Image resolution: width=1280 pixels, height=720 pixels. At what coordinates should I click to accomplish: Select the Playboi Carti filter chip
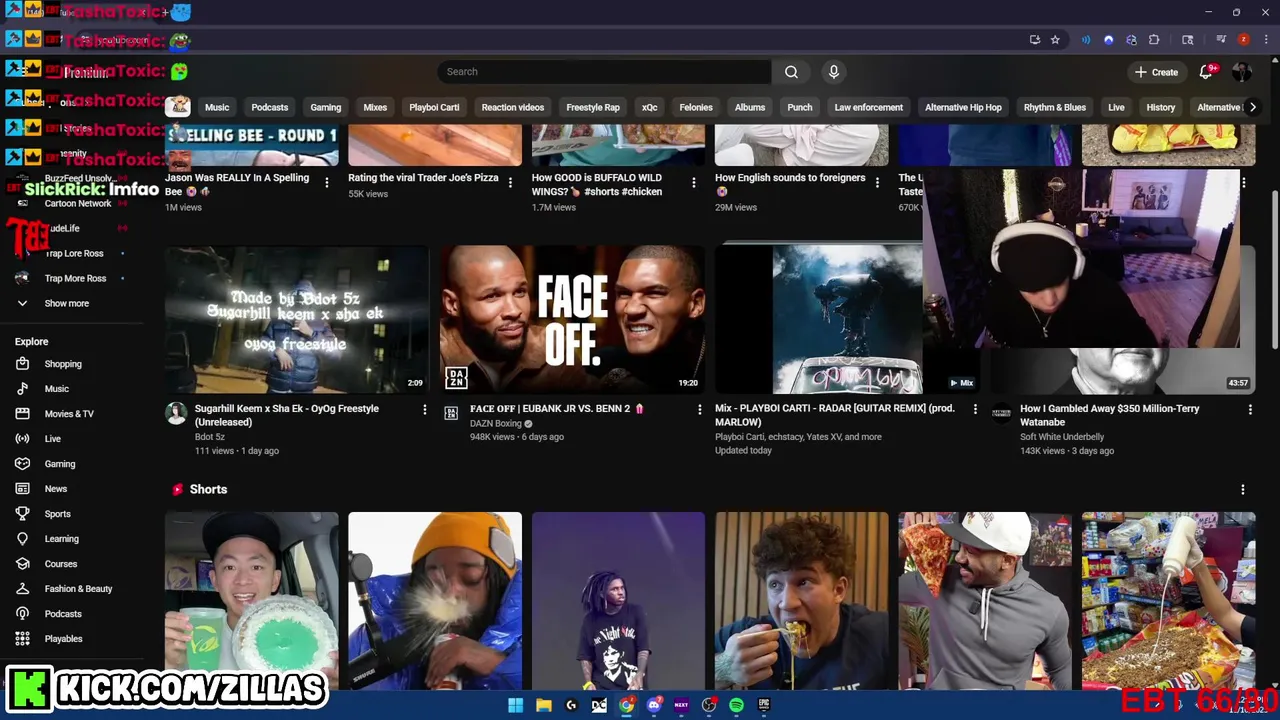[x=434, y=107]
